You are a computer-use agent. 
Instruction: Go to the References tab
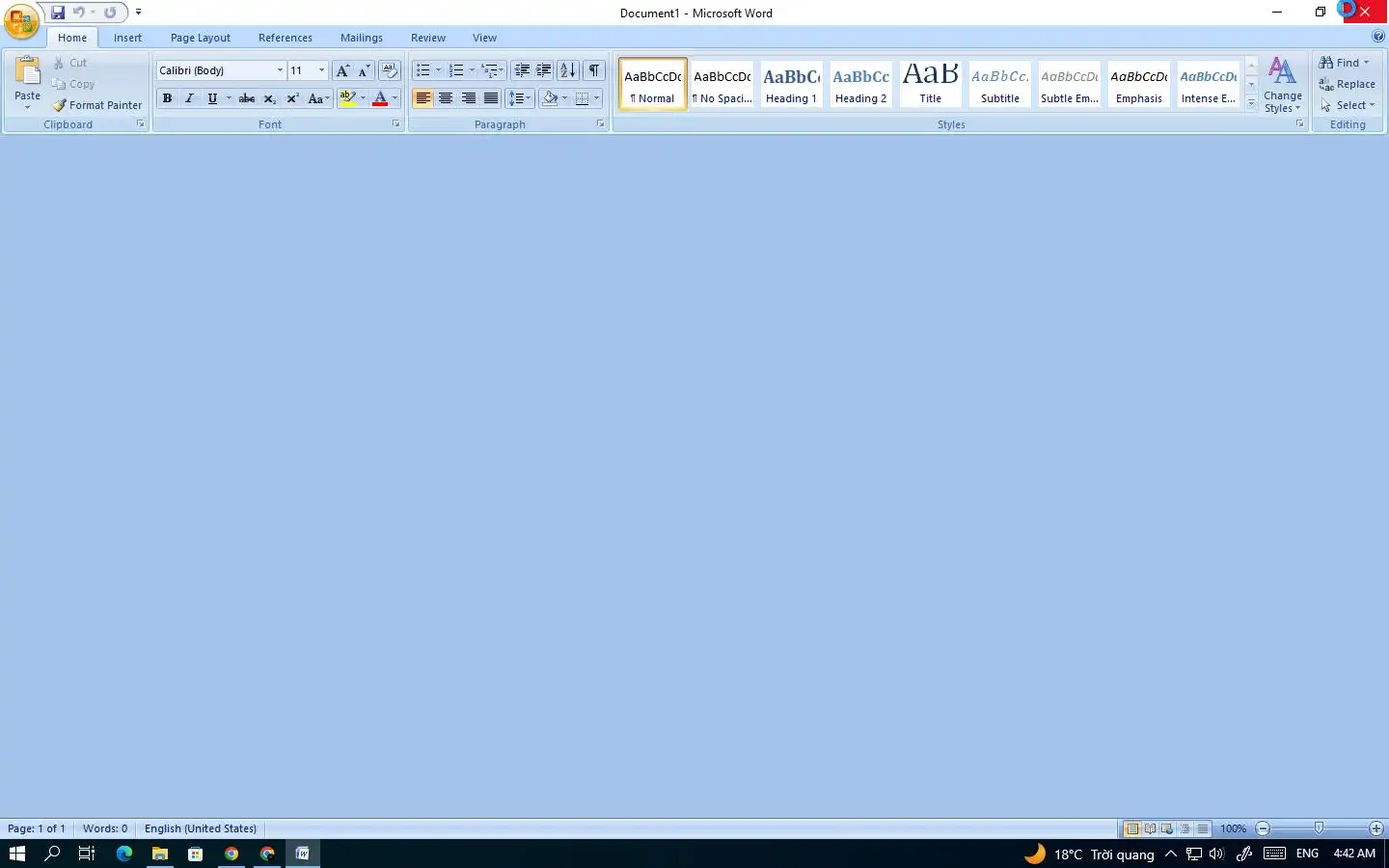pos(286,38)
